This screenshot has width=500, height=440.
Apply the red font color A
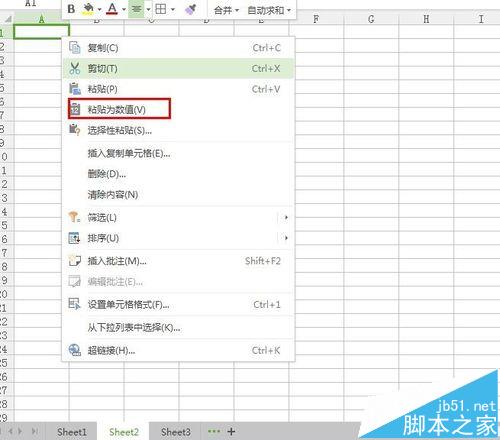pyautogui.click(x=112, y=9)
